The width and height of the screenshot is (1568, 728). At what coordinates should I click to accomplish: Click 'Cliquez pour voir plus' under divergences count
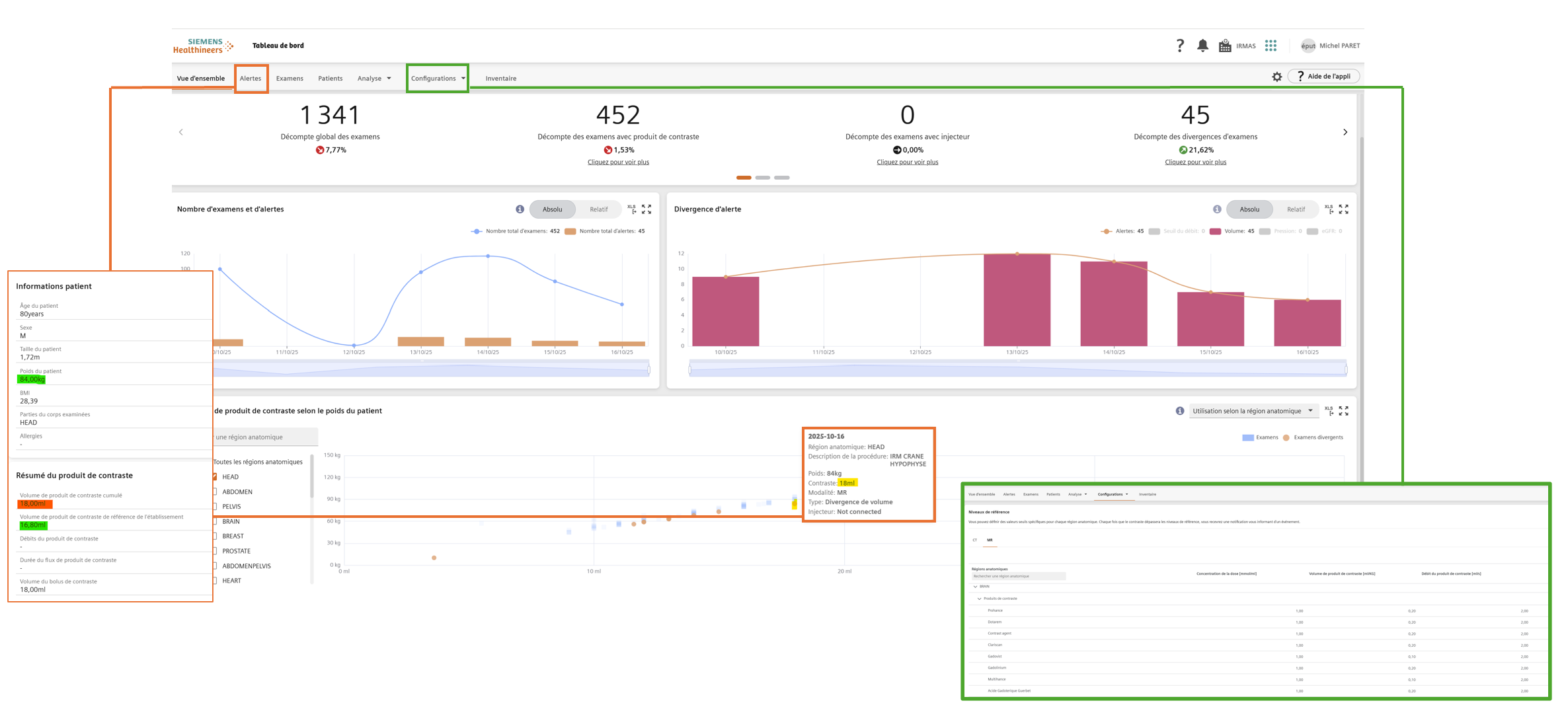1195,162
